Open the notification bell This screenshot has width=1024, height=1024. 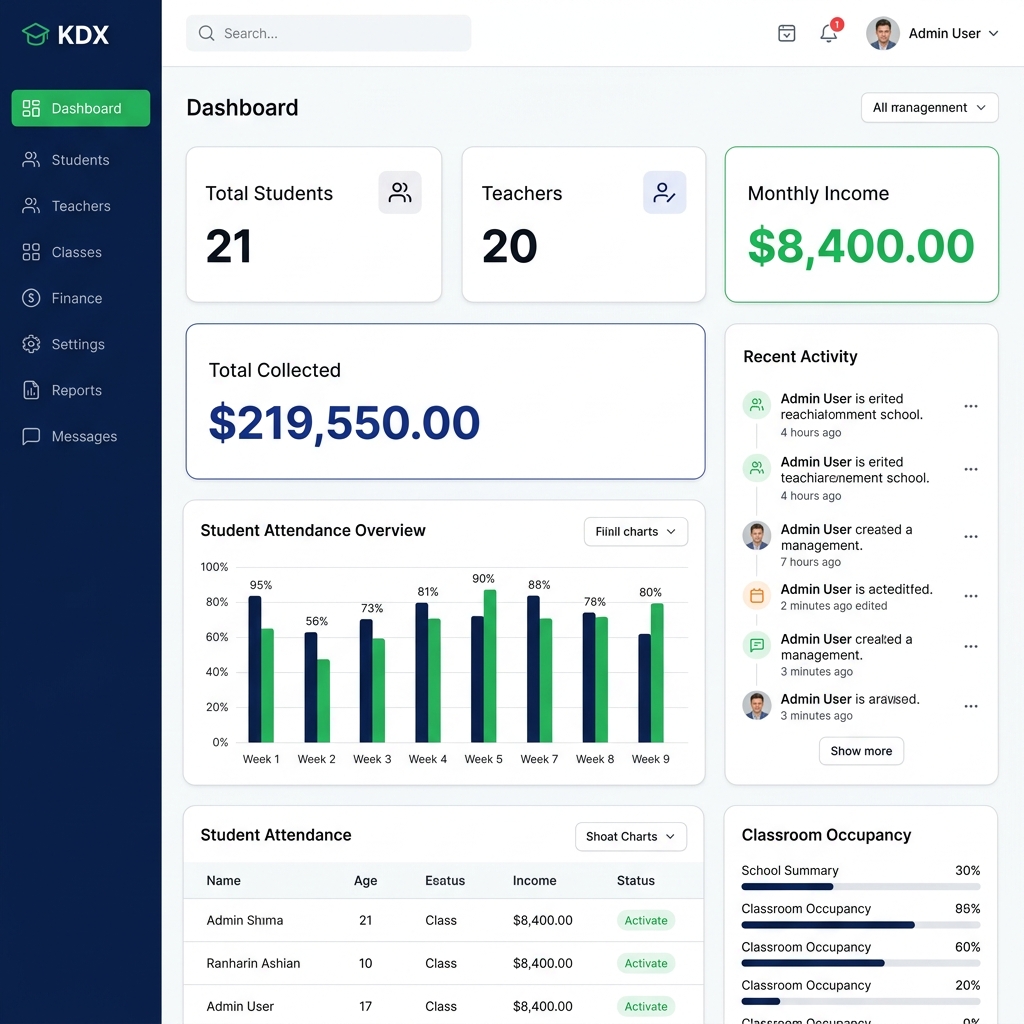pyautogui.click(x=828, y=33)
